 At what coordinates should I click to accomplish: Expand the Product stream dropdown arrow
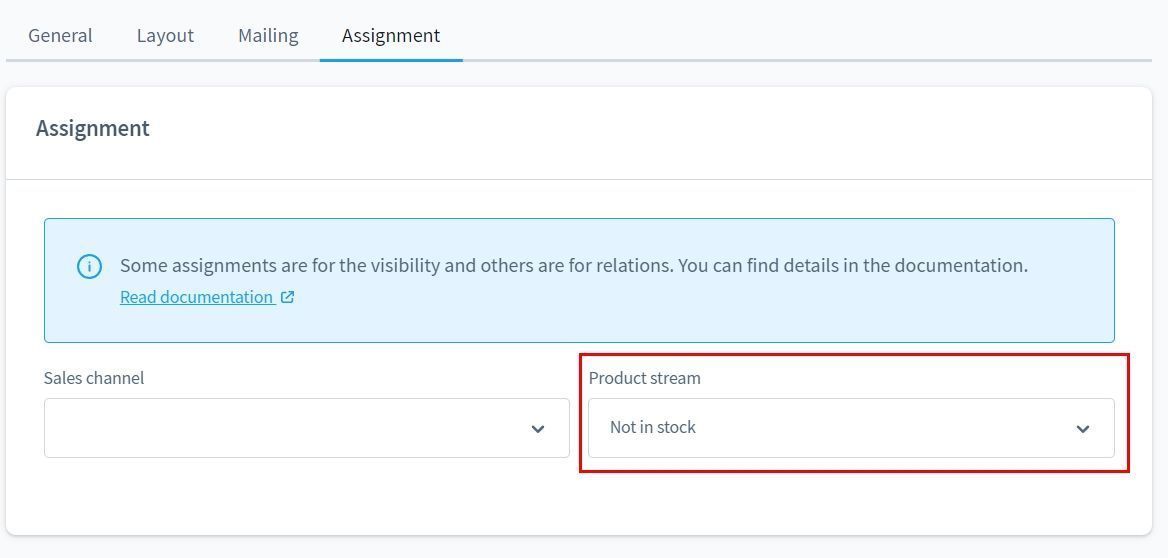[x=1082, y=429]
